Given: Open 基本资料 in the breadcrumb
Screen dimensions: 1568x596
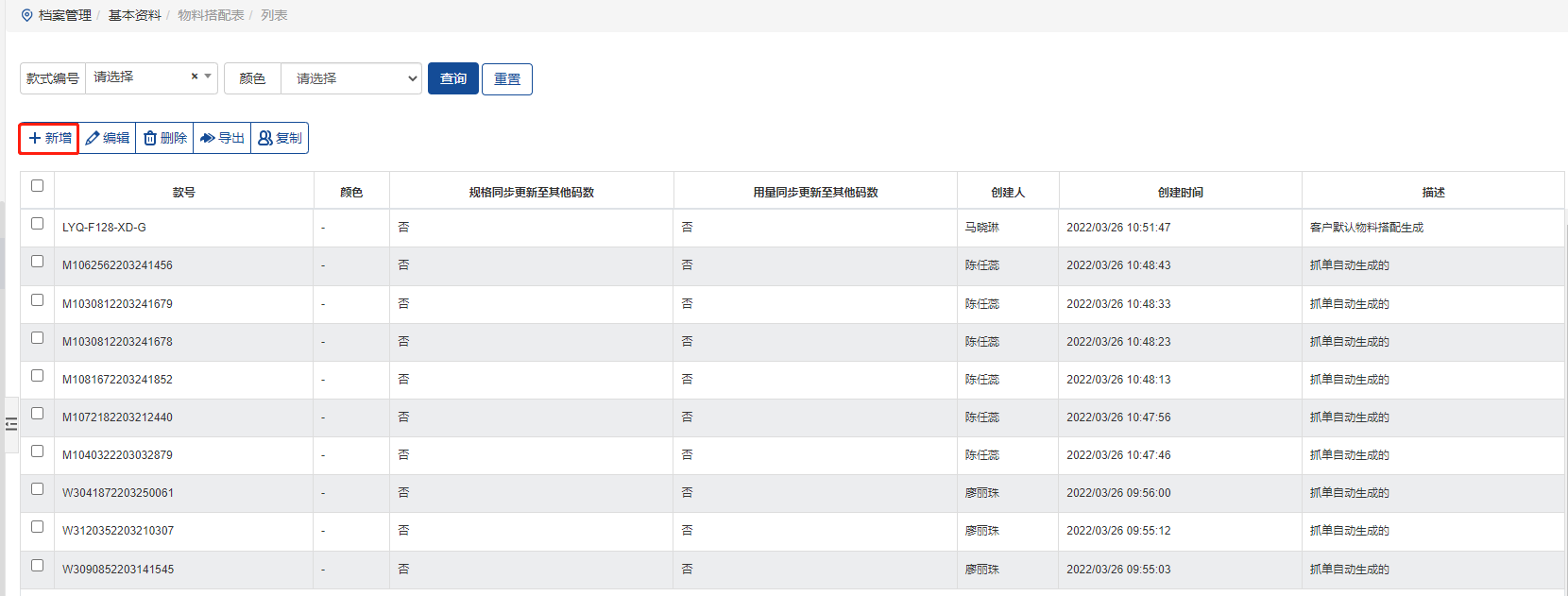Looking at the screenshot, I should pyautogui.click(x=134, y=15).
